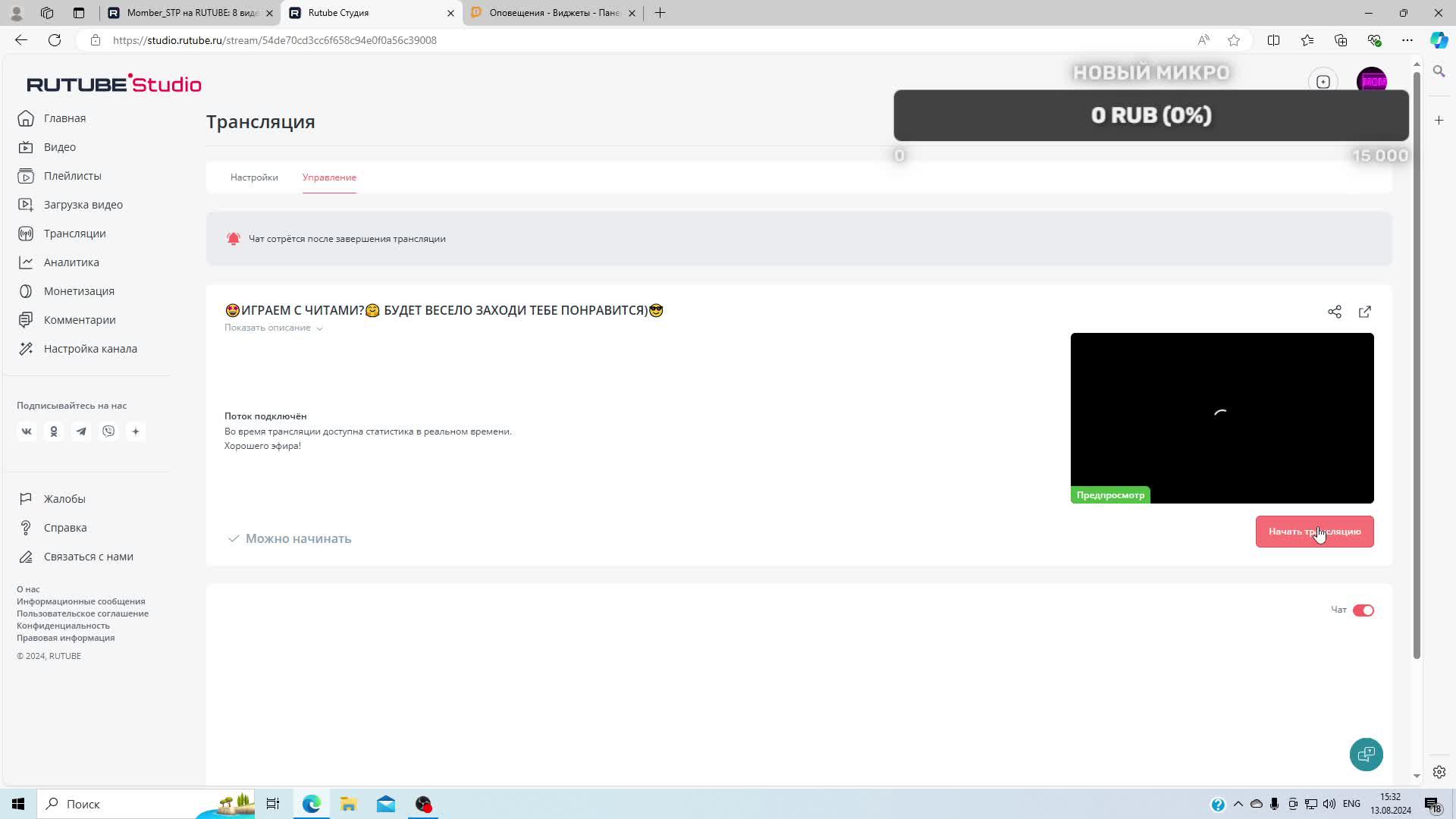
Task: Add this page to favorites star
Action: (x=1234, y=40)
